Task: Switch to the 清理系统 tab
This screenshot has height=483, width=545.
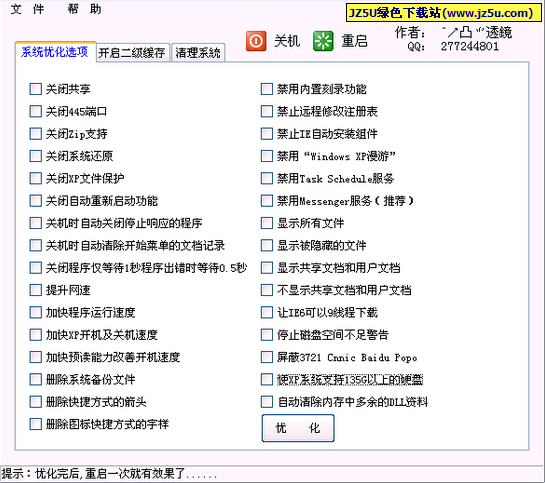Action: [198, 53]
